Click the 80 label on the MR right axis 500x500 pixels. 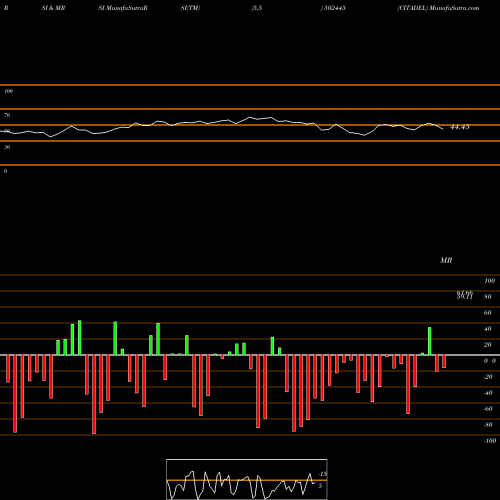coord(488,297)
